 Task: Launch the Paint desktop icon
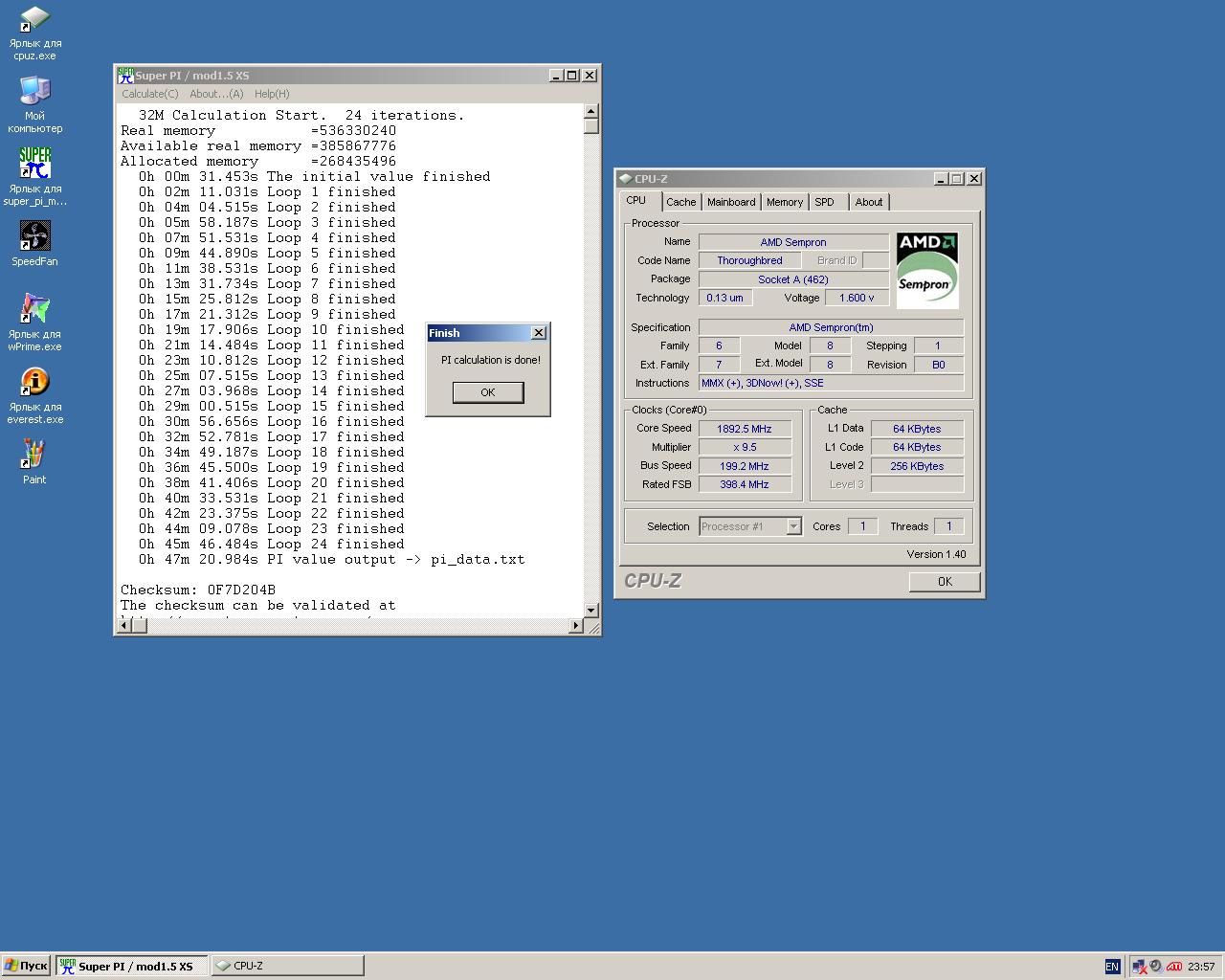(34, 462)
